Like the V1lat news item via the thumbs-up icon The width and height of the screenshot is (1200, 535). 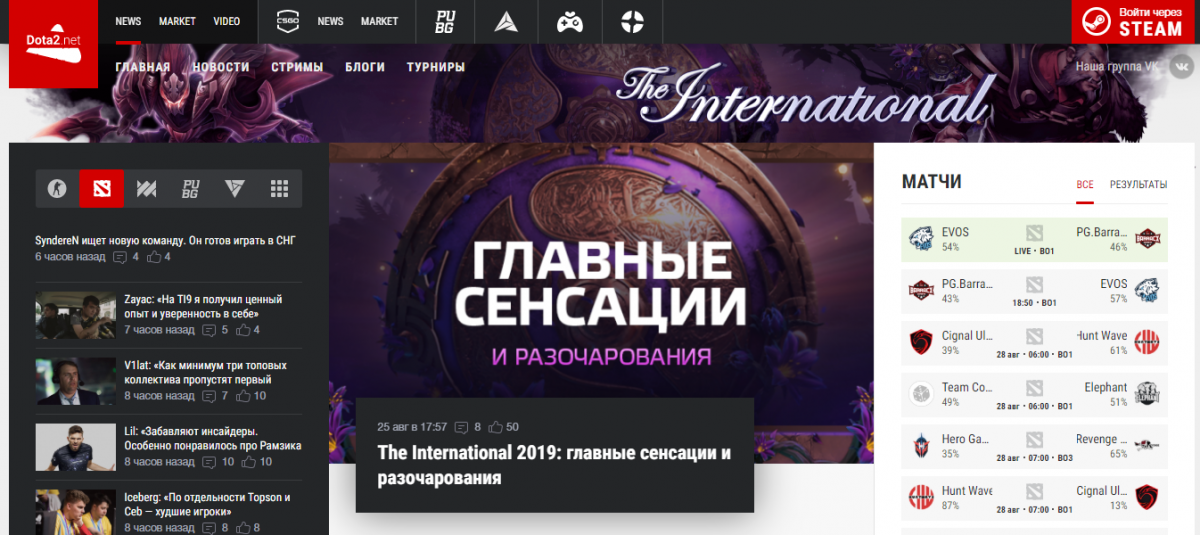point(243,396)
